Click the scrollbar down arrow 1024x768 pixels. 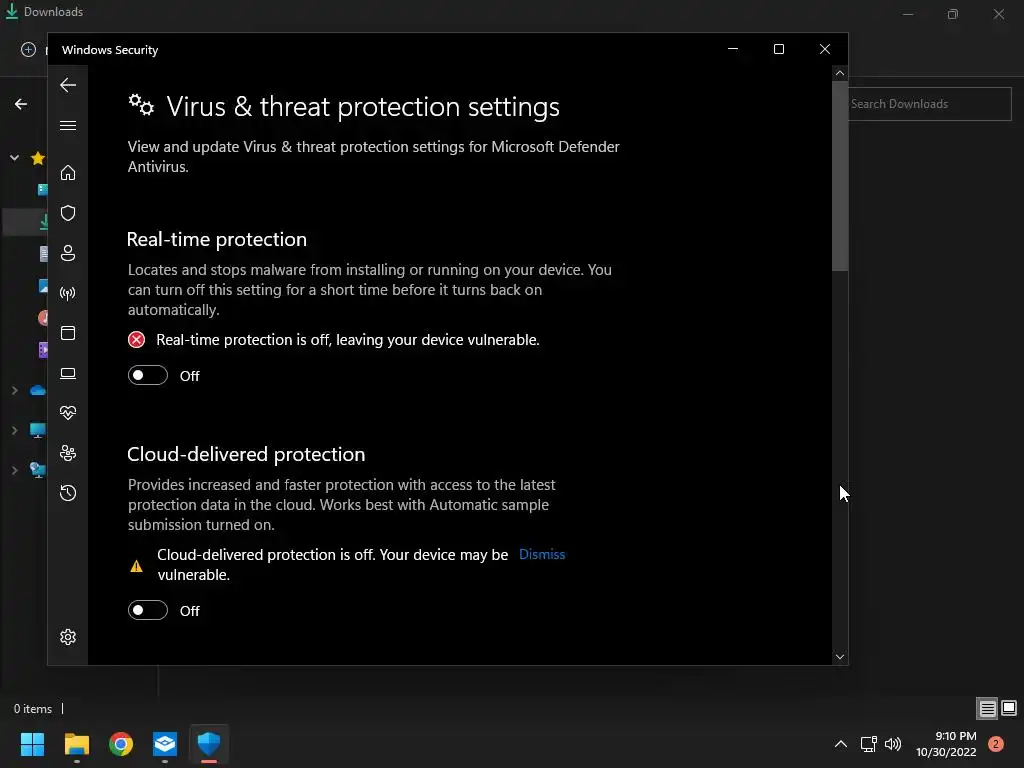[x=840, y=657]
